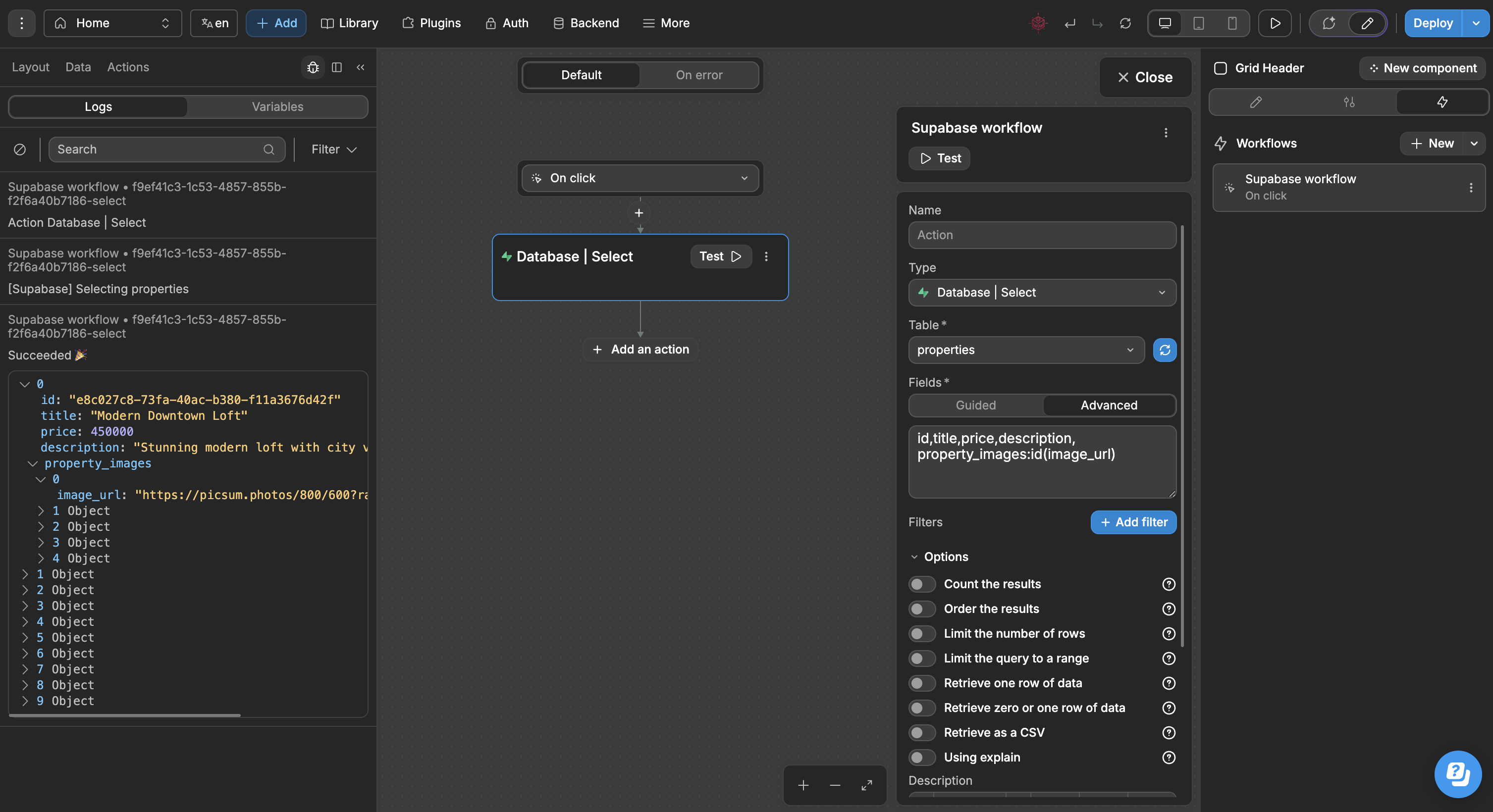Click the Add an action button
The width and height of the screenshot is (1493, 812).
tap(640, 349)
